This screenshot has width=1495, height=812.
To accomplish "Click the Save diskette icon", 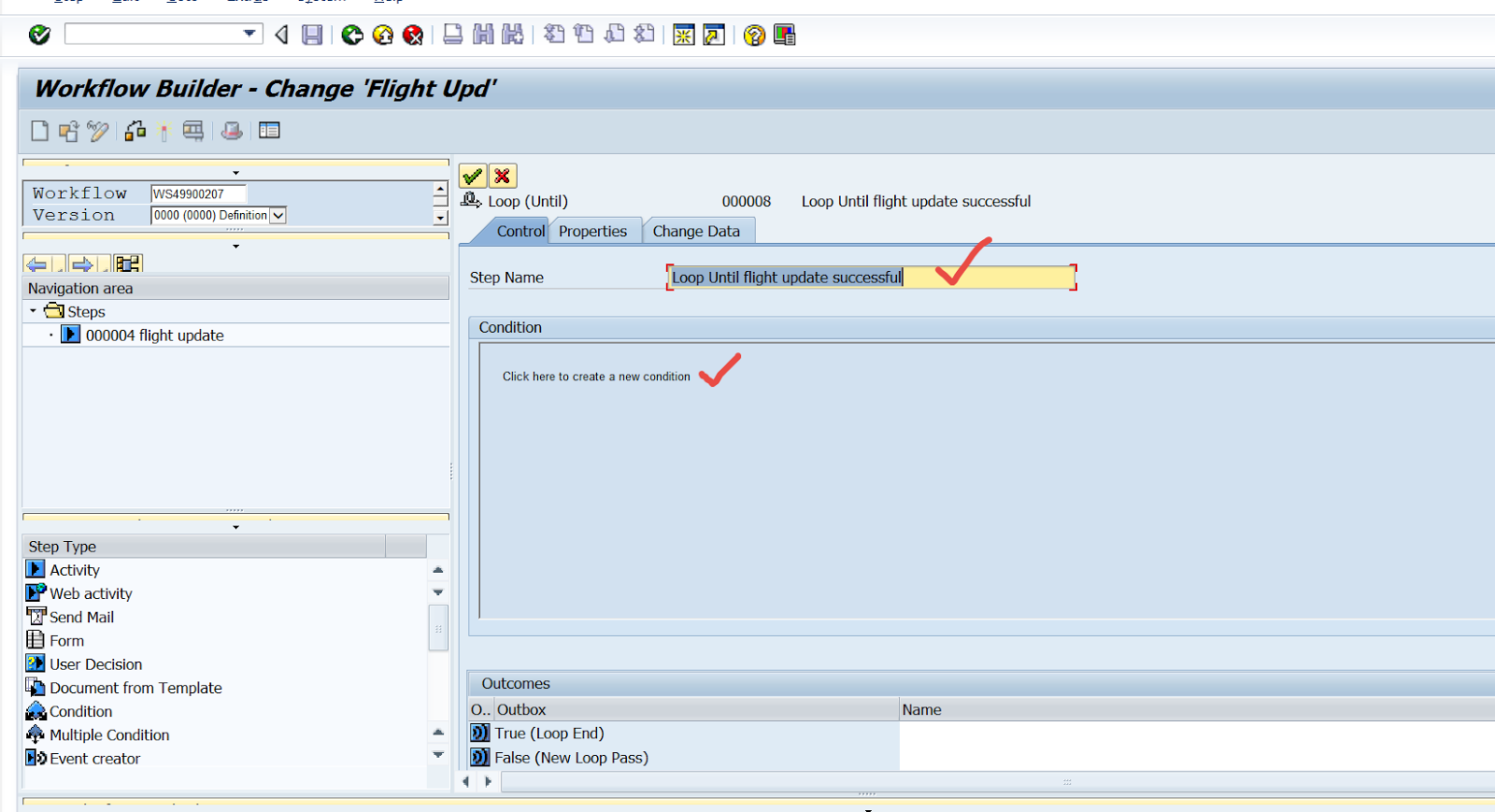I will (312, 36).
